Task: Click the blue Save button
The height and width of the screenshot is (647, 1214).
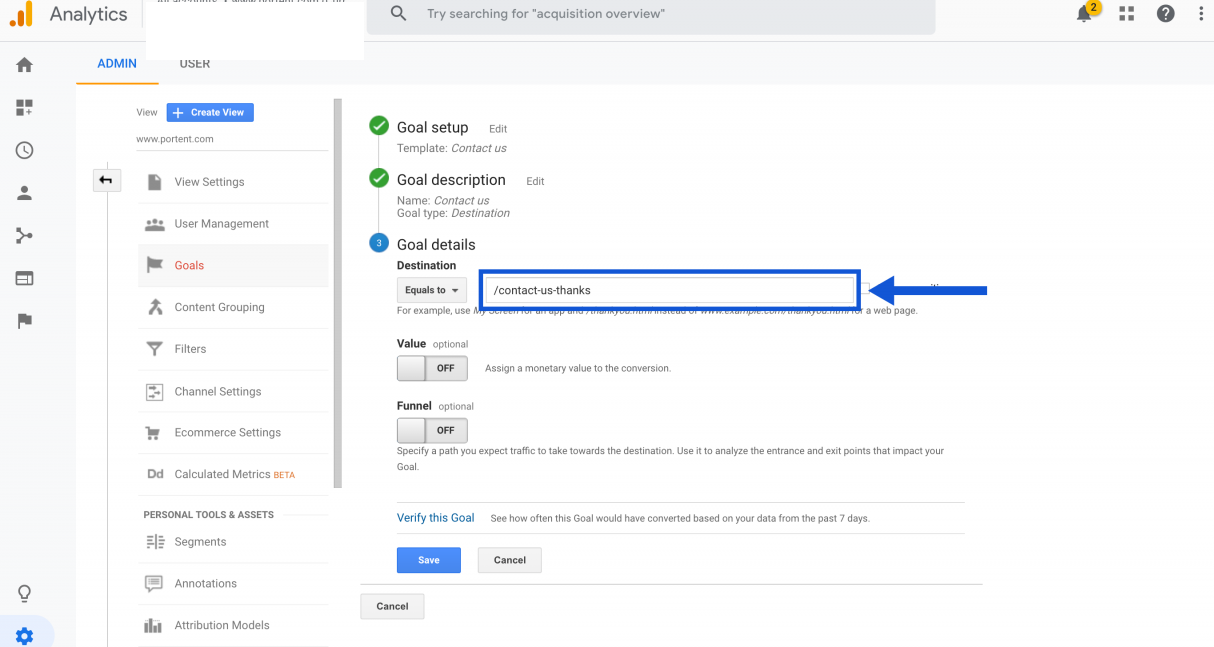Action: coord(428,560)
